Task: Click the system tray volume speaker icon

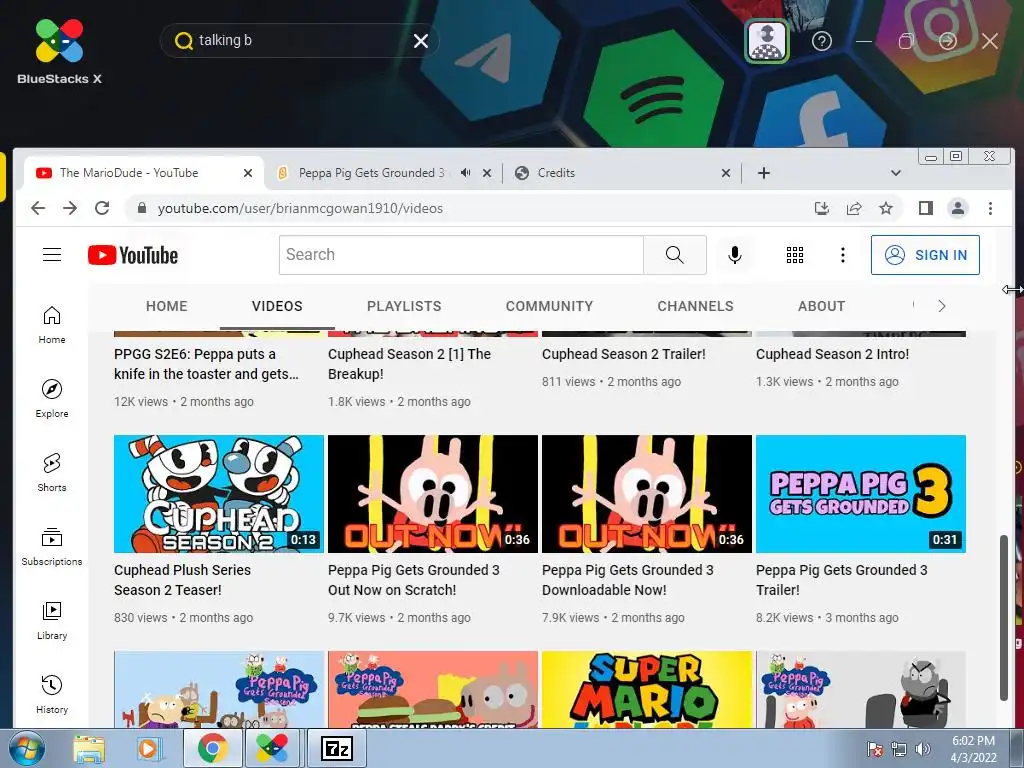Action: point(922,749)
